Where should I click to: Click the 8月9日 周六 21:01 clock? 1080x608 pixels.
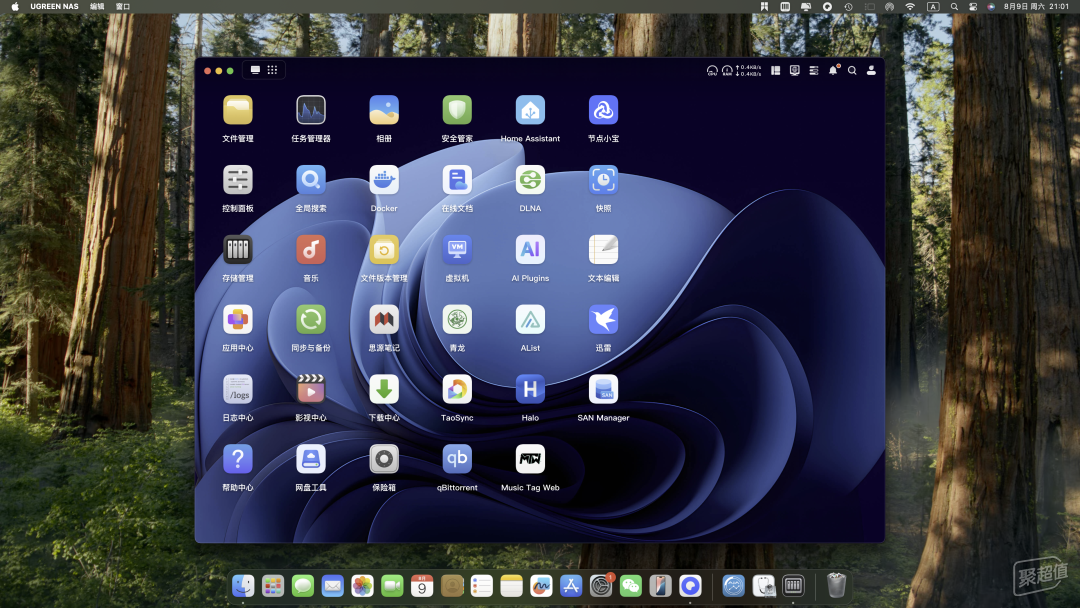[x=1036, y=6]
